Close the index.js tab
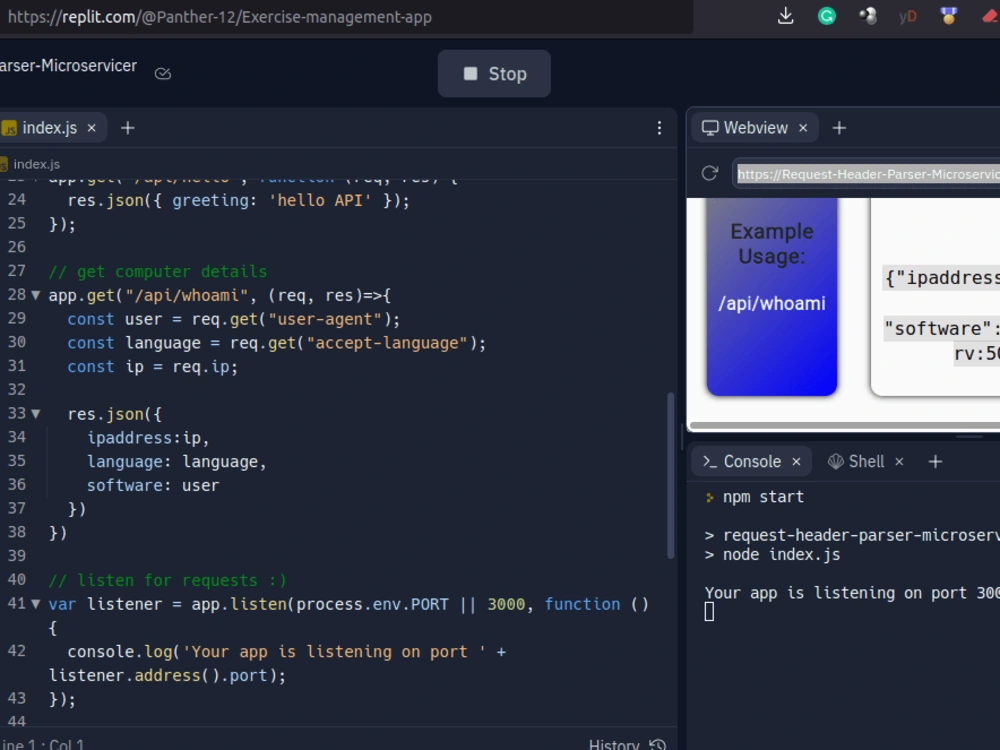This screenshot has height=750, width=1000. pos(92,128)
